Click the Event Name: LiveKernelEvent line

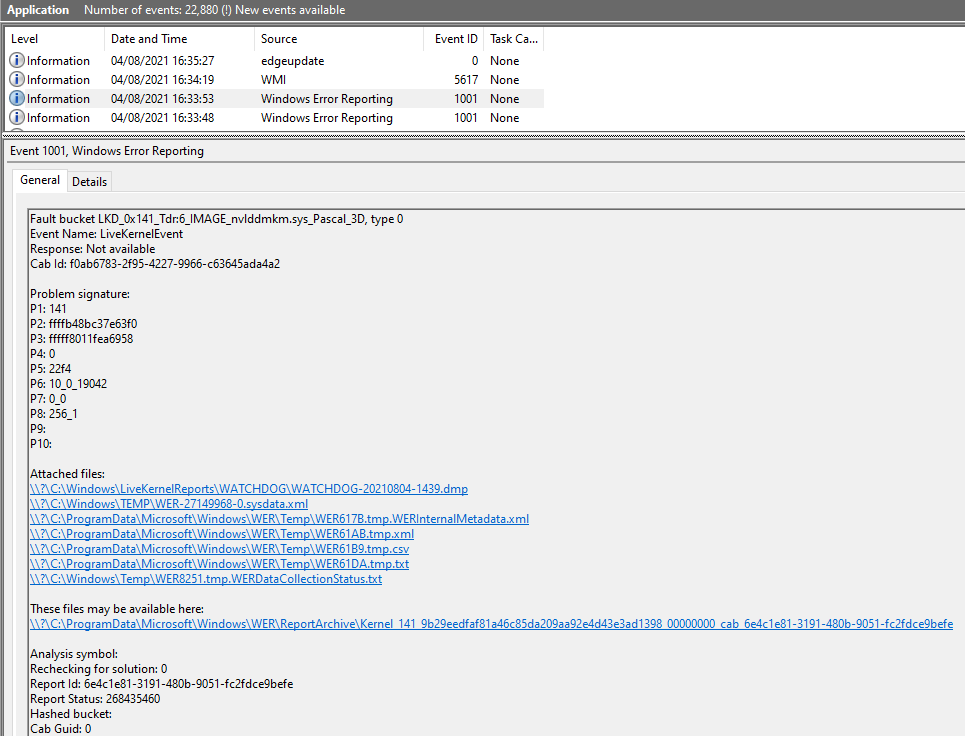click(106, 234)
